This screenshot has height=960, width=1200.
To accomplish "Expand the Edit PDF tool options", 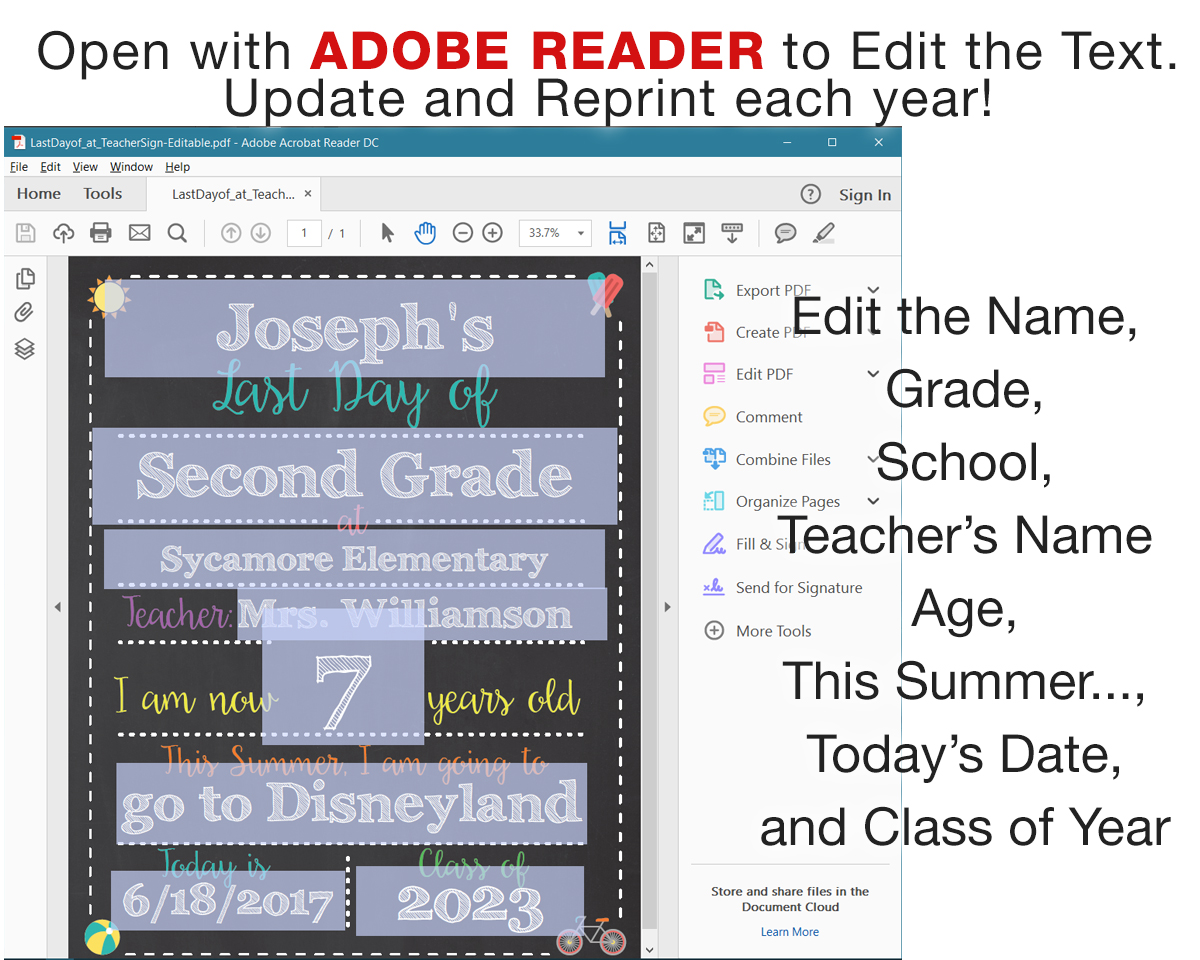I will coord(873,374).
